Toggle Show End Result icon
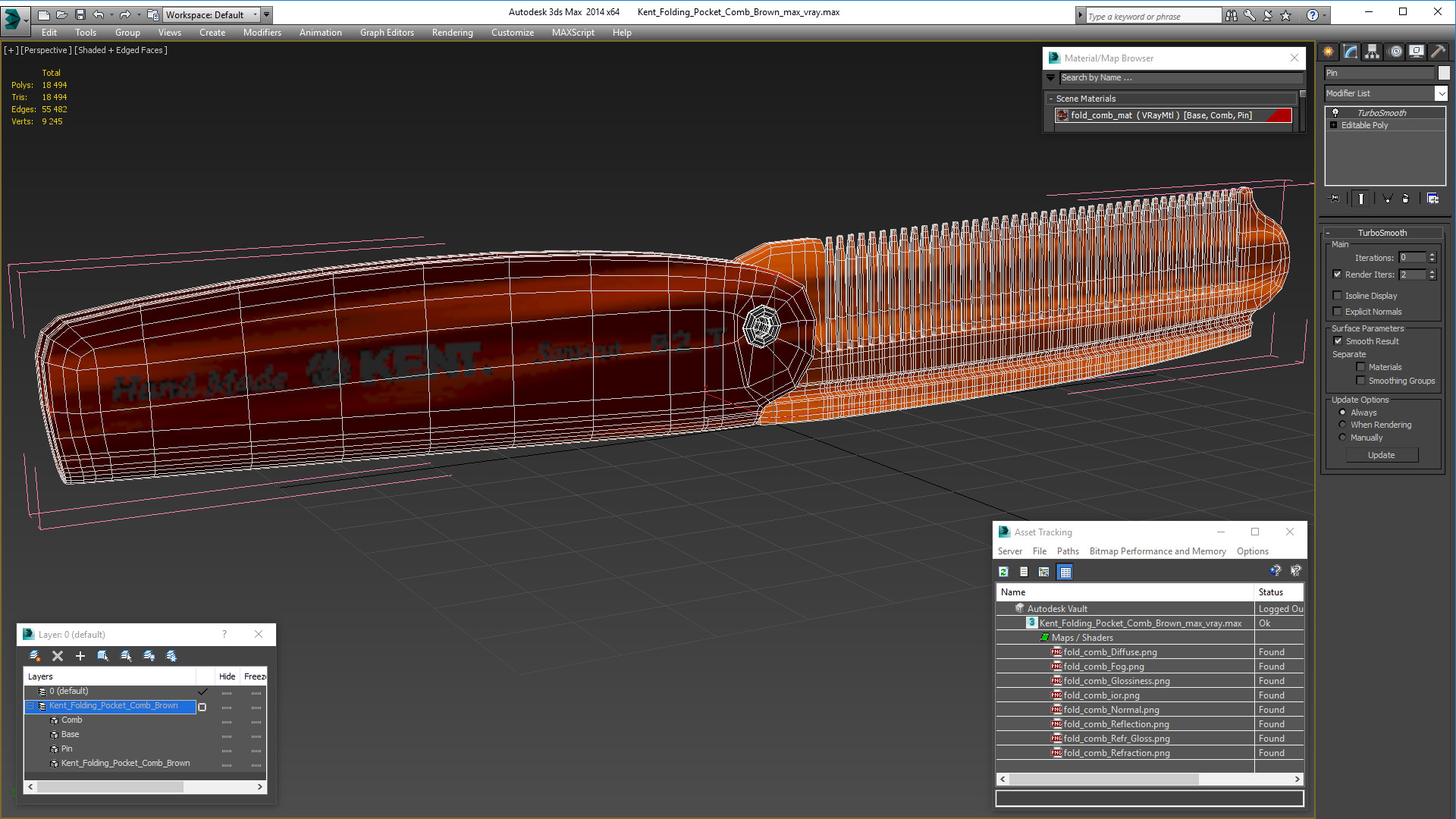 (1361, 199)
